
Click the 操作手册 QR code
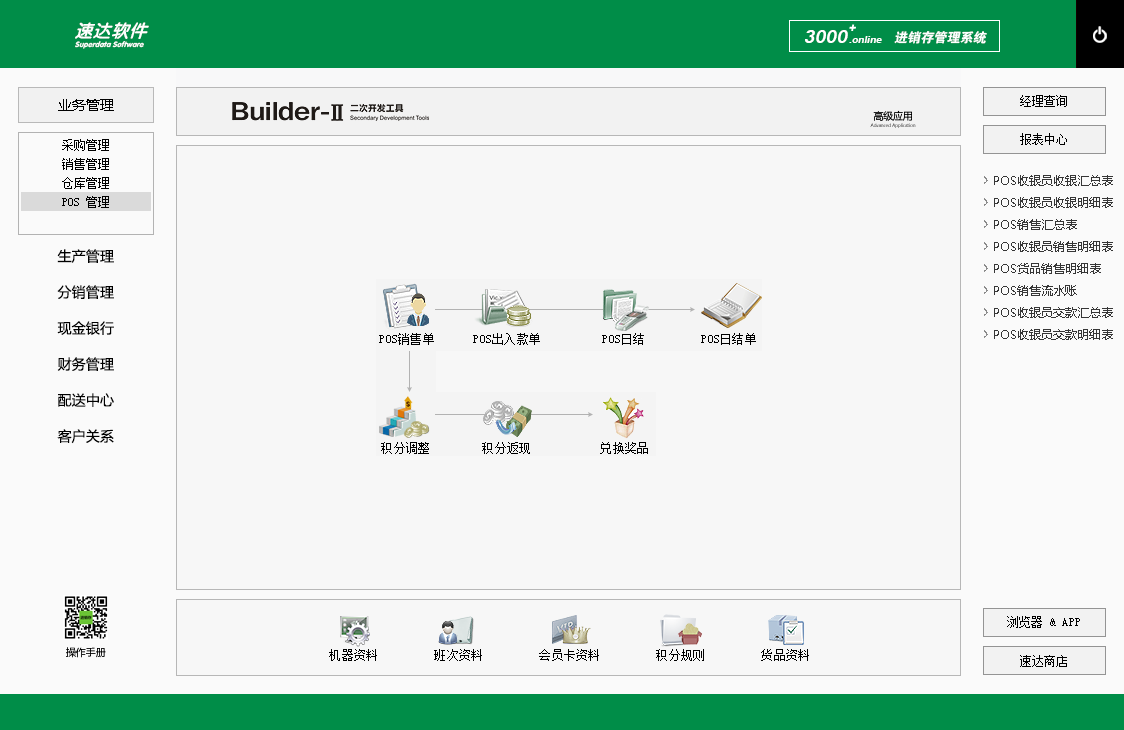coord(86,618)
